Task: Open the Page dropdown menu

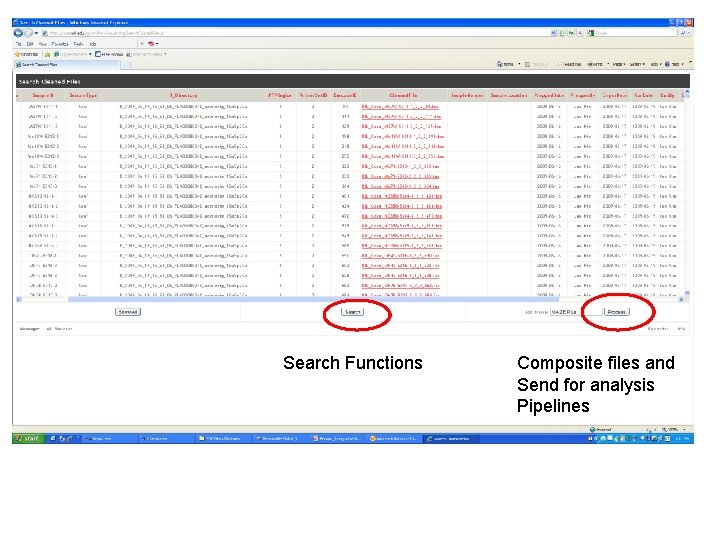Action: [x=619, y=64]
